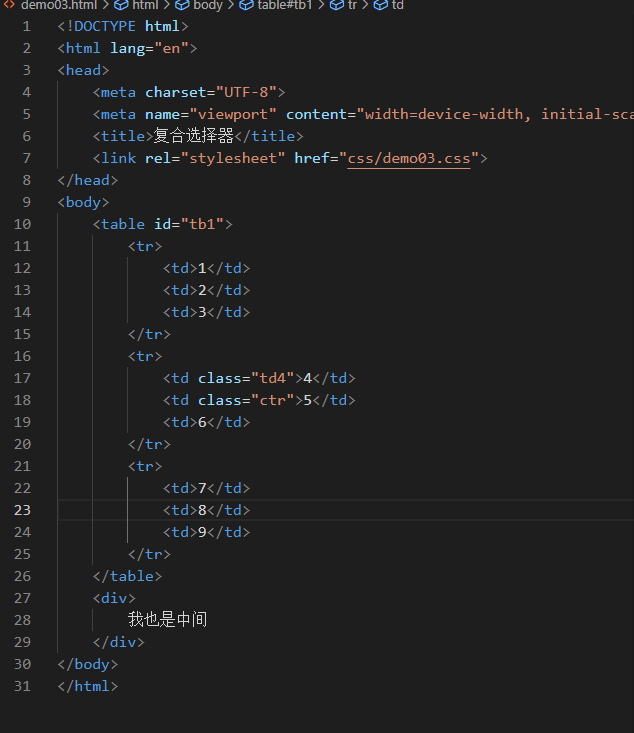Click the <td>3</td> cell line
Image resolution: width=634 pixels, height=733 pixels.
tap(207, 312)
